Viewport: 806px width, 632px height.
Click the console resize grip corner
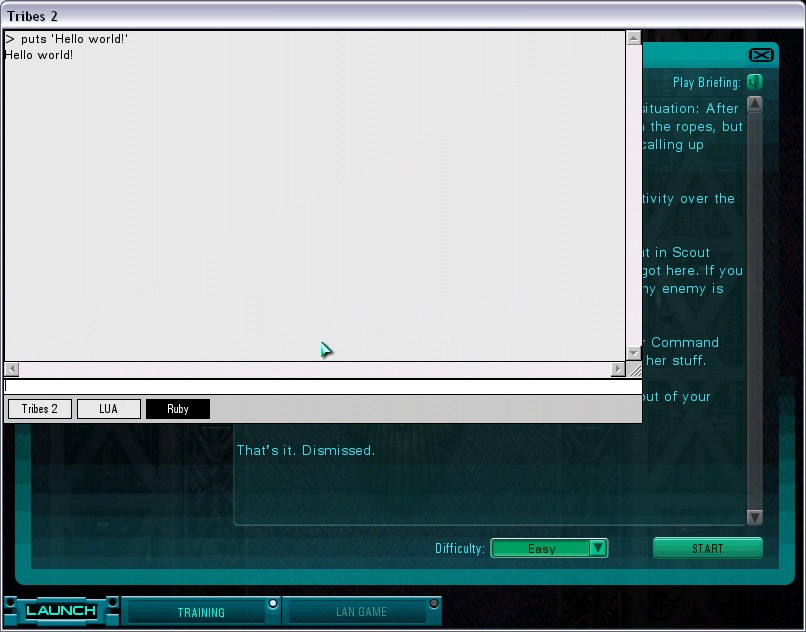click(x=634, y=369)
